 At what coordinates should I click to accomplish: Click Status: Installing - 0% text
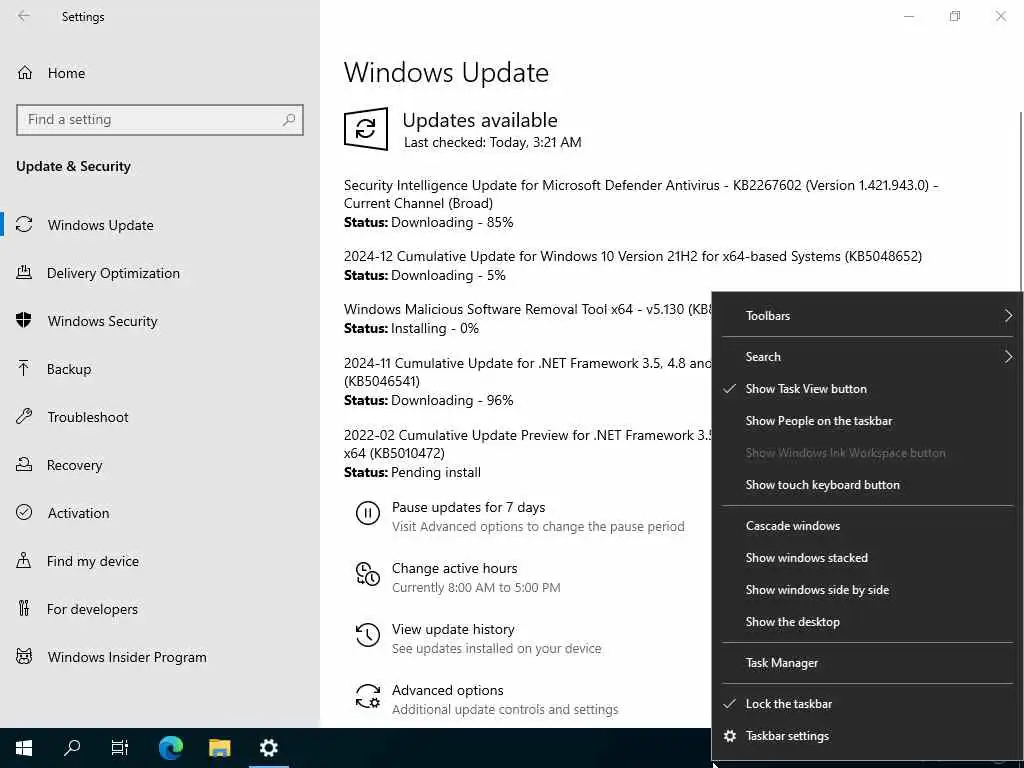(x=411, y=328)
